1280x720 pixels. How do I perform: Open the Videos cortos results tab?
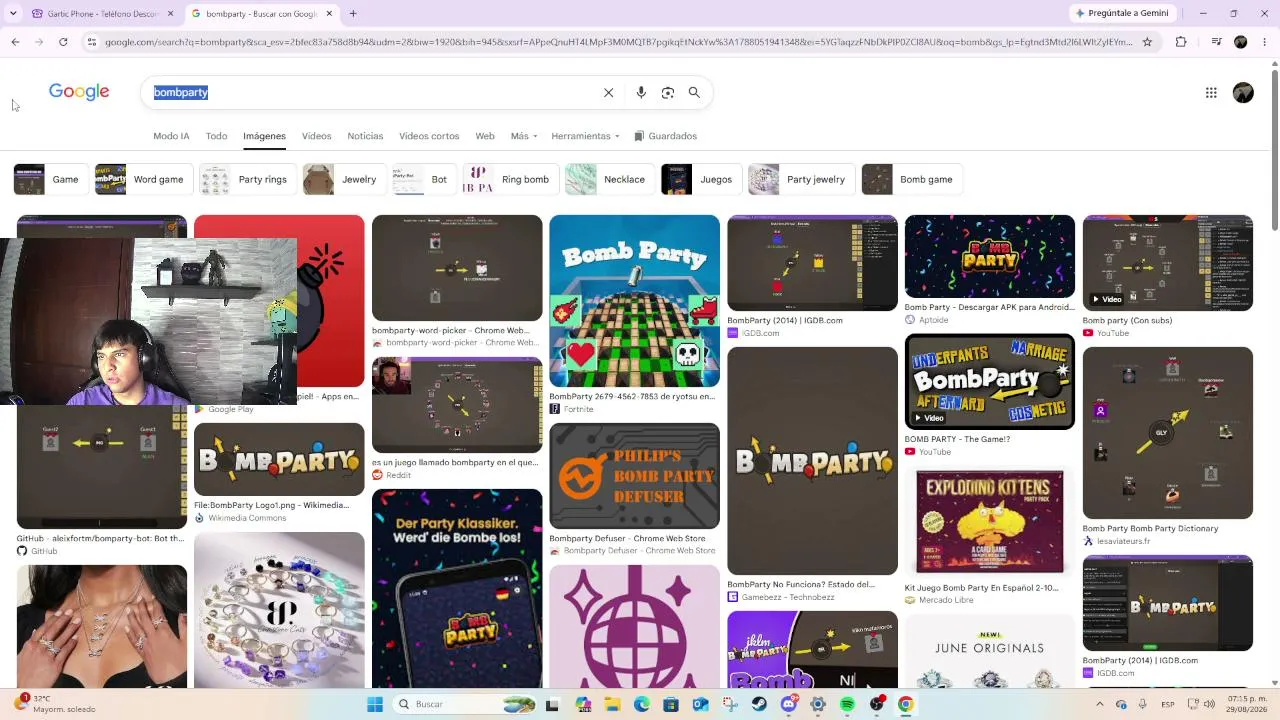(x=429, y=136)
